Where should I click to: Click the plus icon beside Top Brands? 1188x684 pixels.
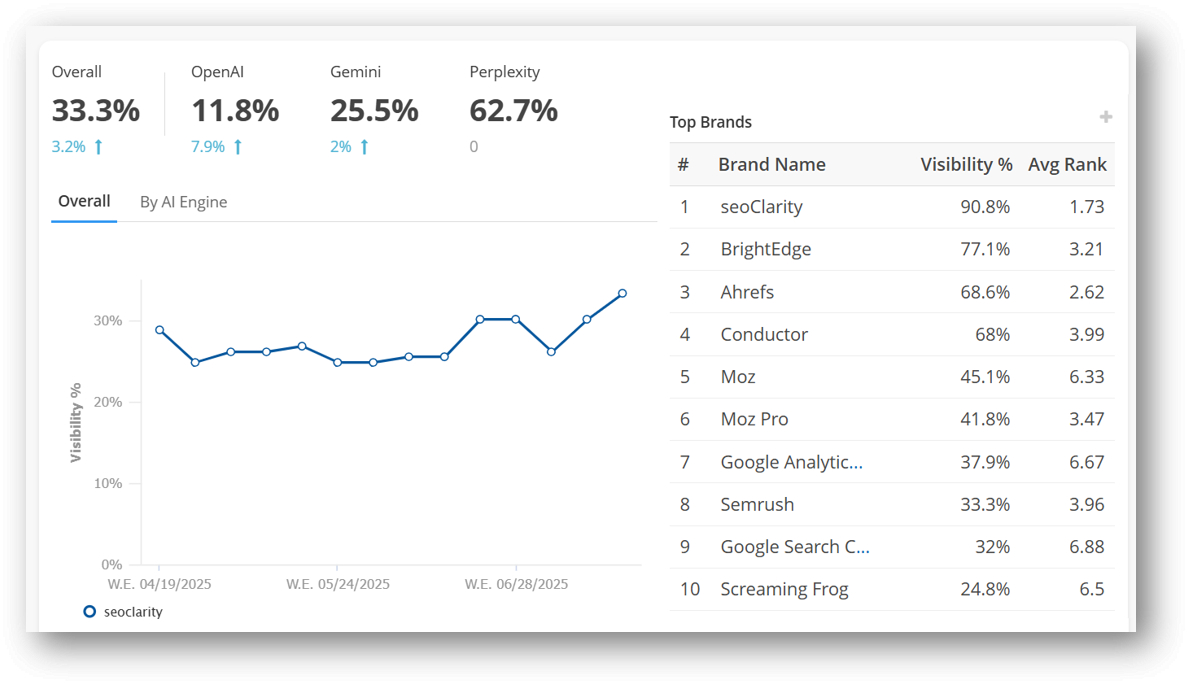point(1105,118)
